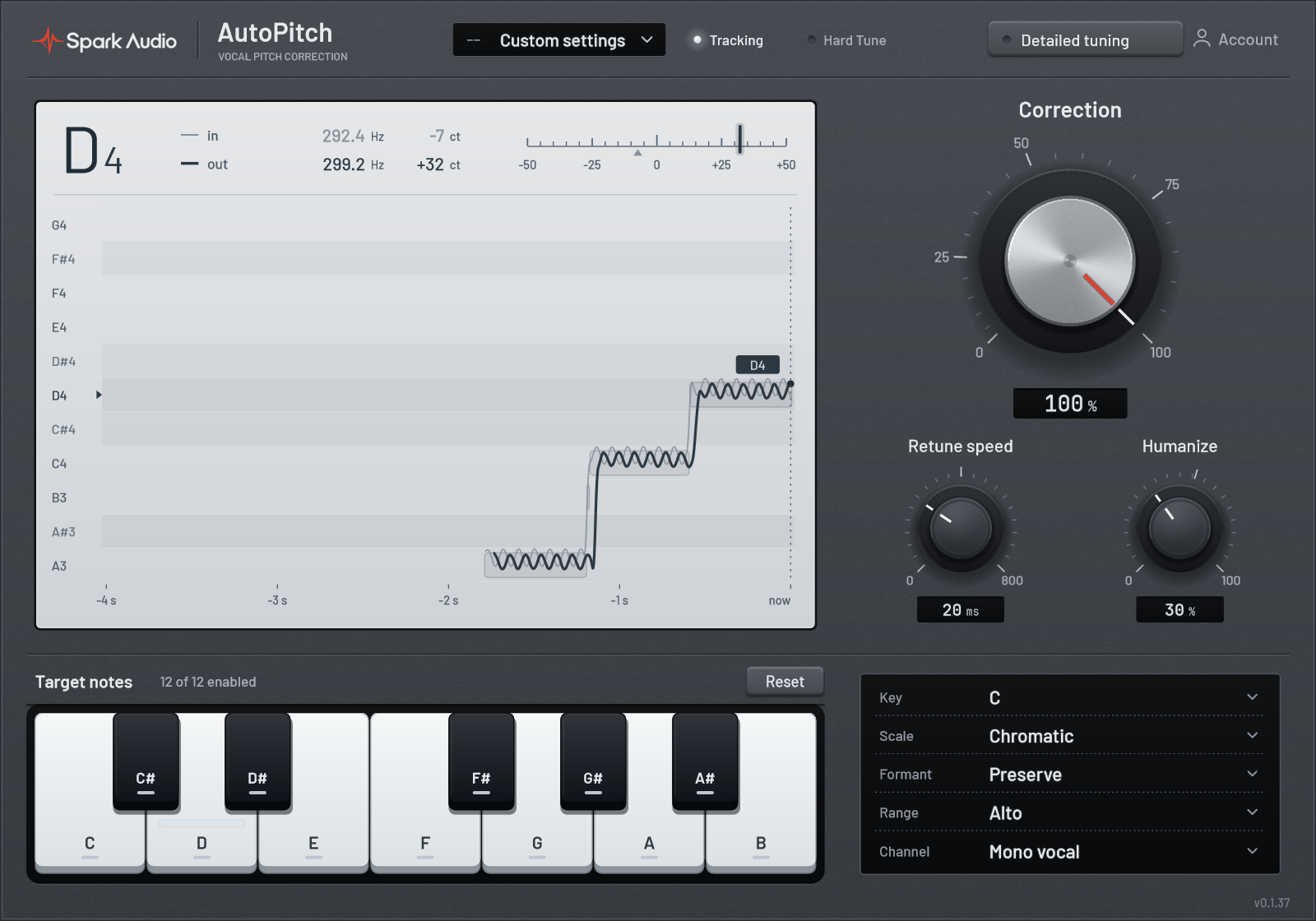The height and width of the screenshot is (921, 1316).
Task: Open the Account profile icon
Action: [1202, 39]
